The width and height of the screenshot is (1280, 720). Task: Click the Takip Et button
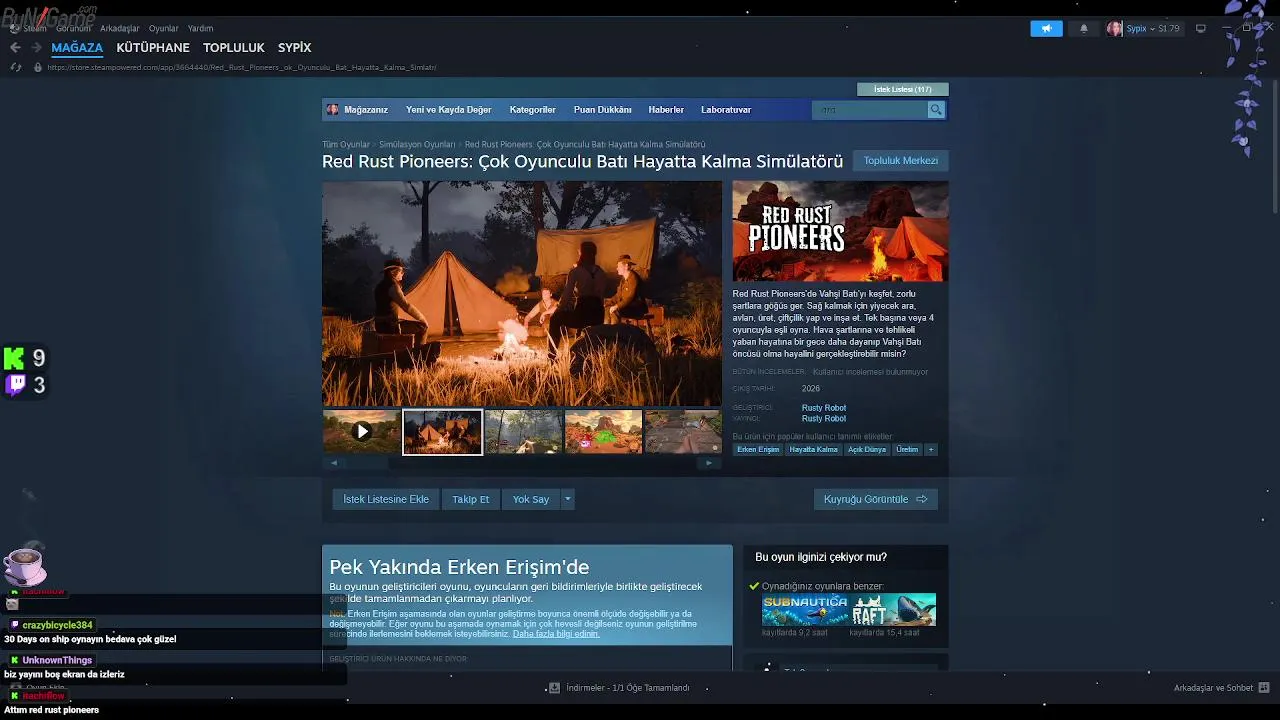471,499
